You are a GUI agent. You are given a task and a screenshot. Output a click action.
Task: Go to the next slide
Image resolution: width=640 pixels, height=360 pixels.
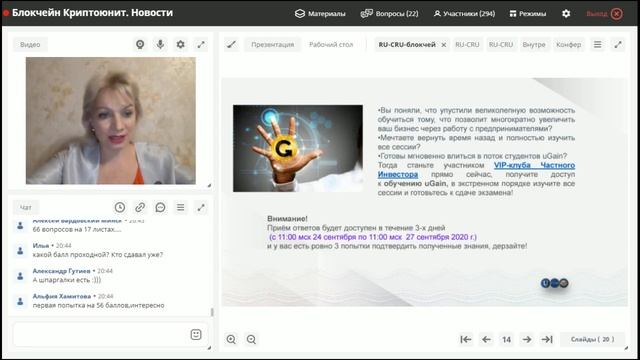527,339
